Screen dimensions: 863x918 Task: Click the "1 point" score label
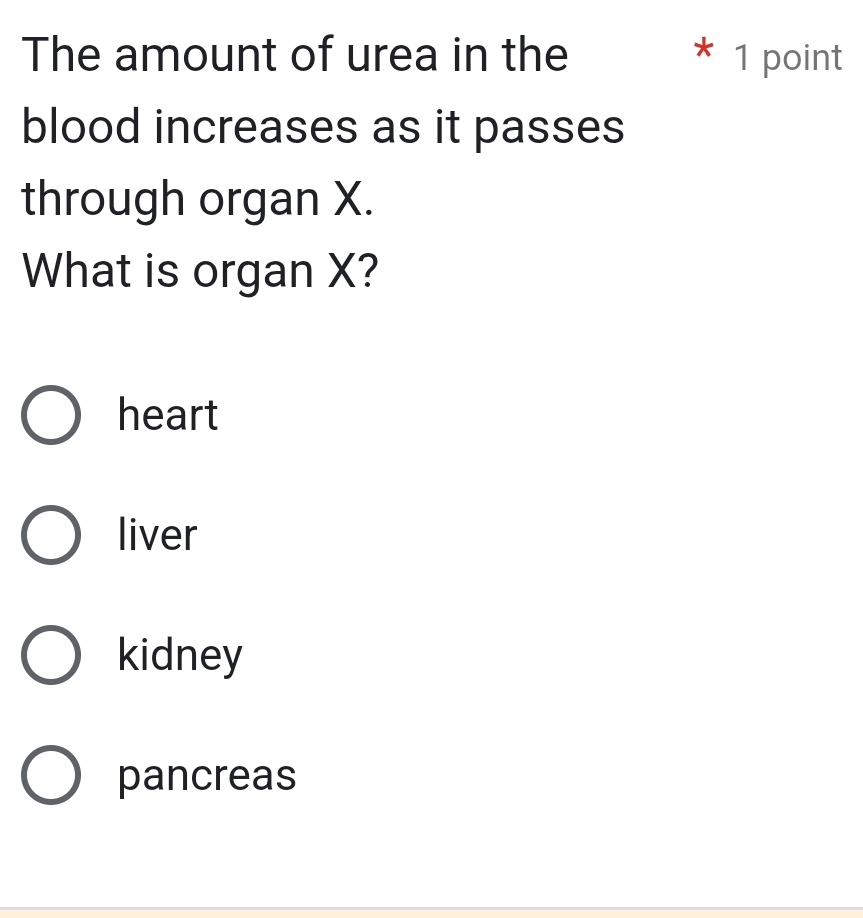click(787, 58)
